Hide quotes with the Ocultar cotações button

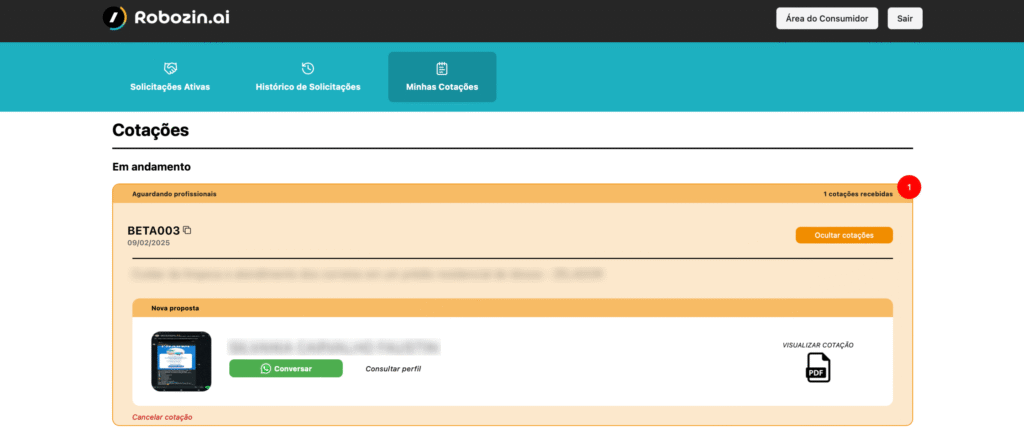point(844,235)
